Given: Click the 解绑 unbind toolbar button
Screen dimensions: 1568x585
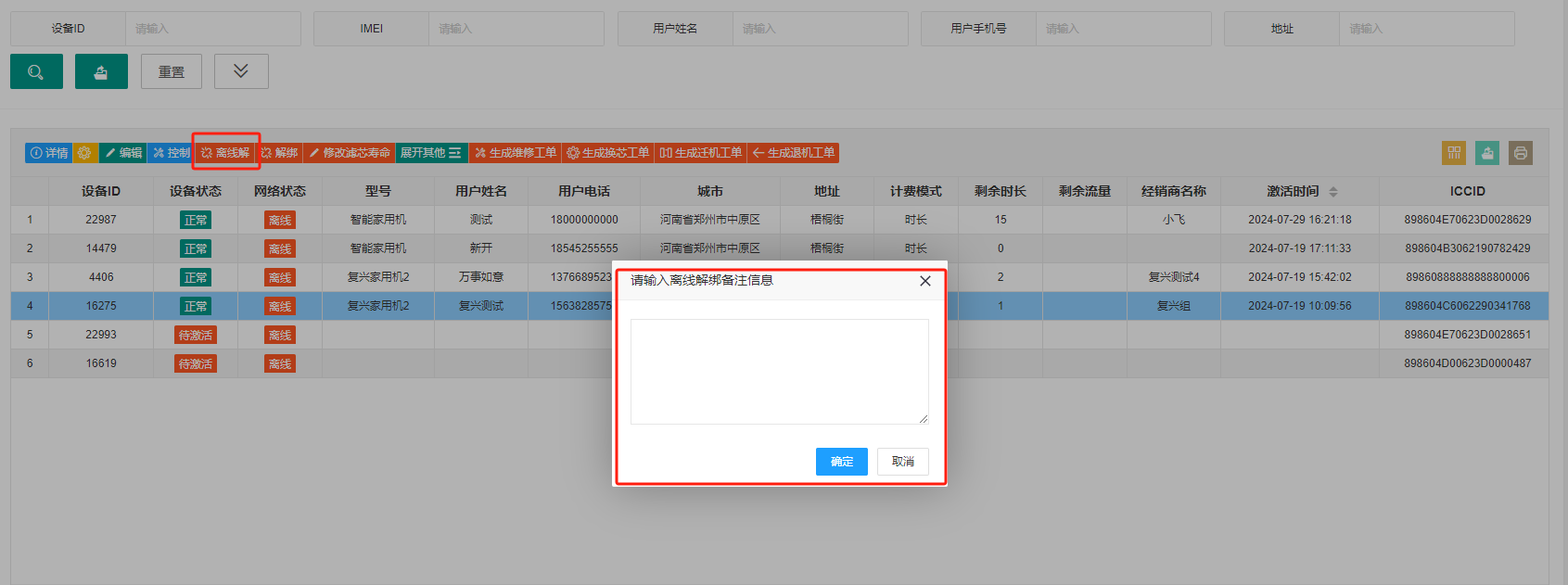Looking at the screenshot, I should point(279,153).
